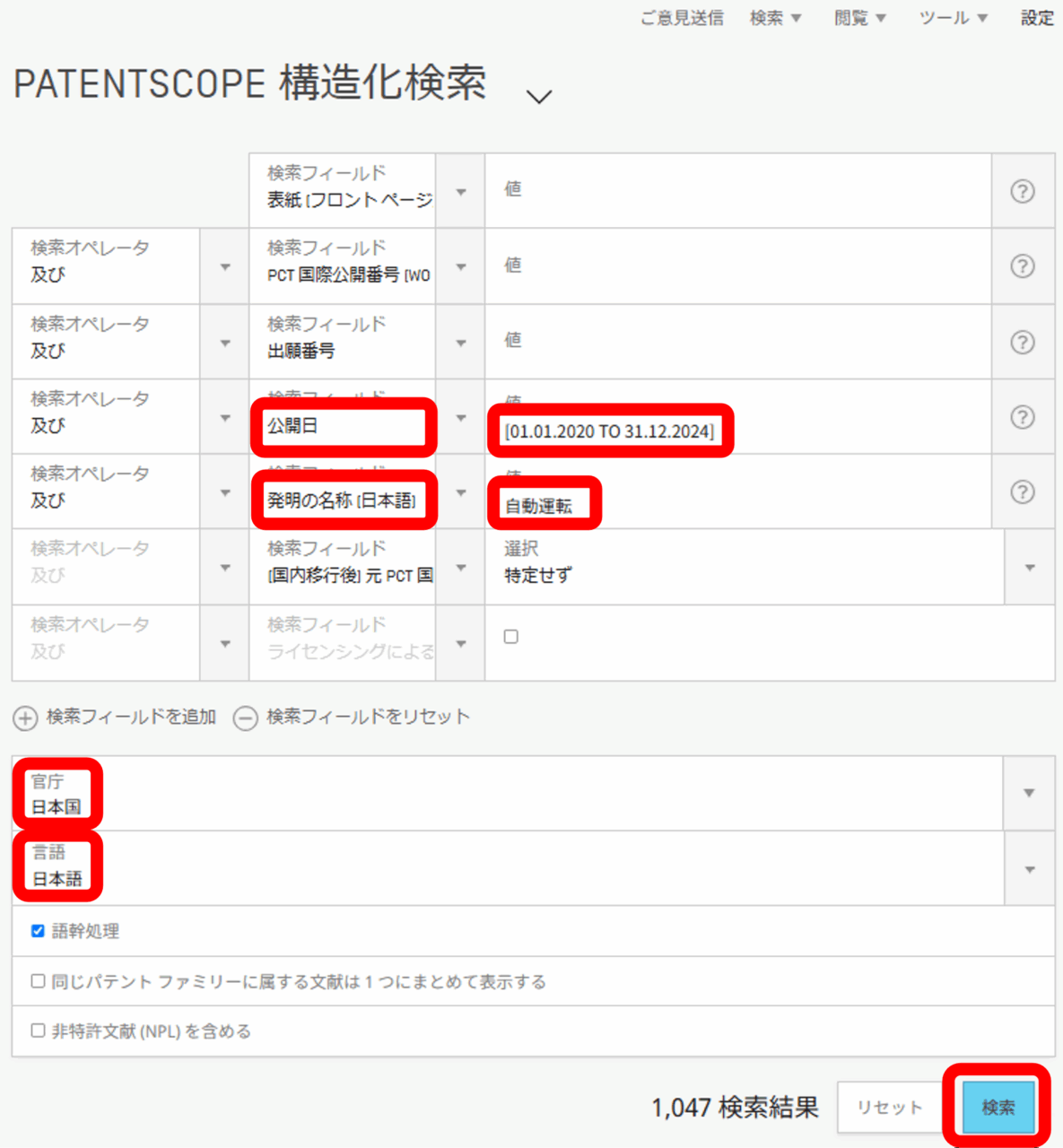
Task: Click the リセット button
Action: (889, 1108)
